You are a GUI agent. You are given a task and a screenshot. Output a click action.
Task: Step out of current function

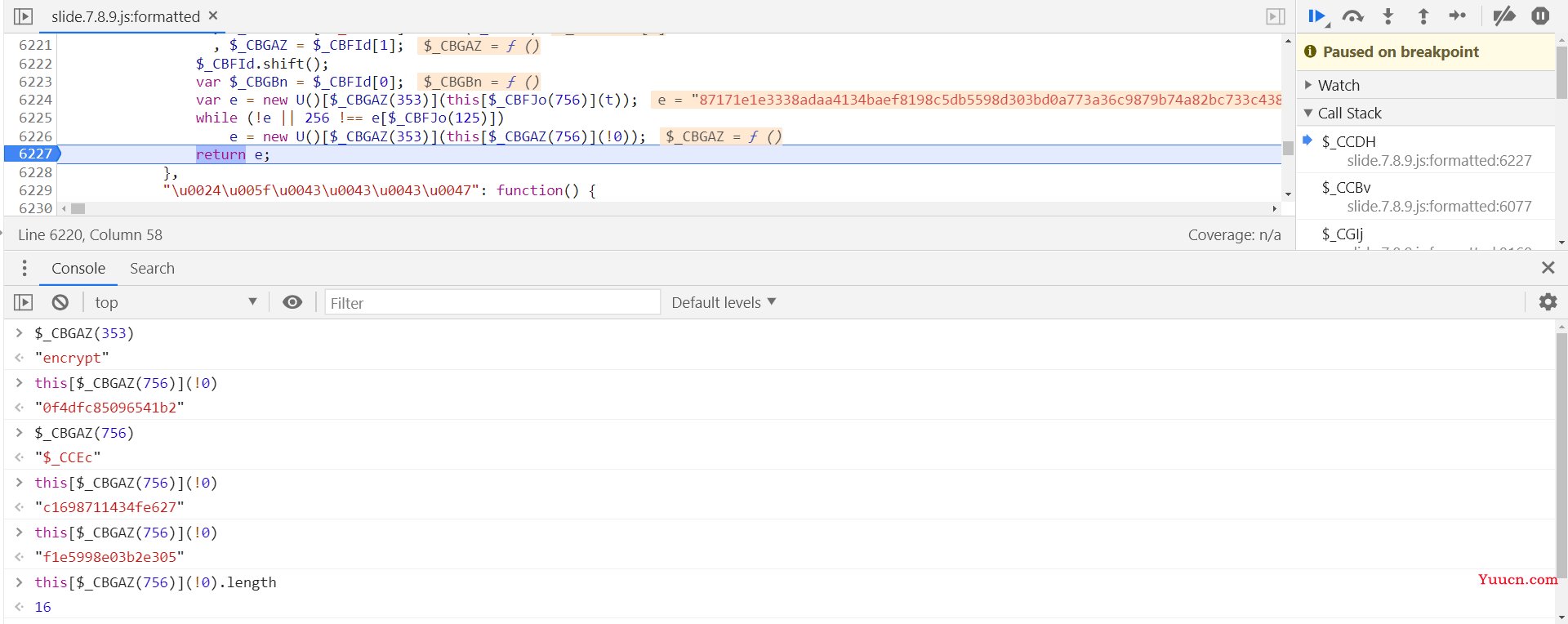coord(1423,16)
